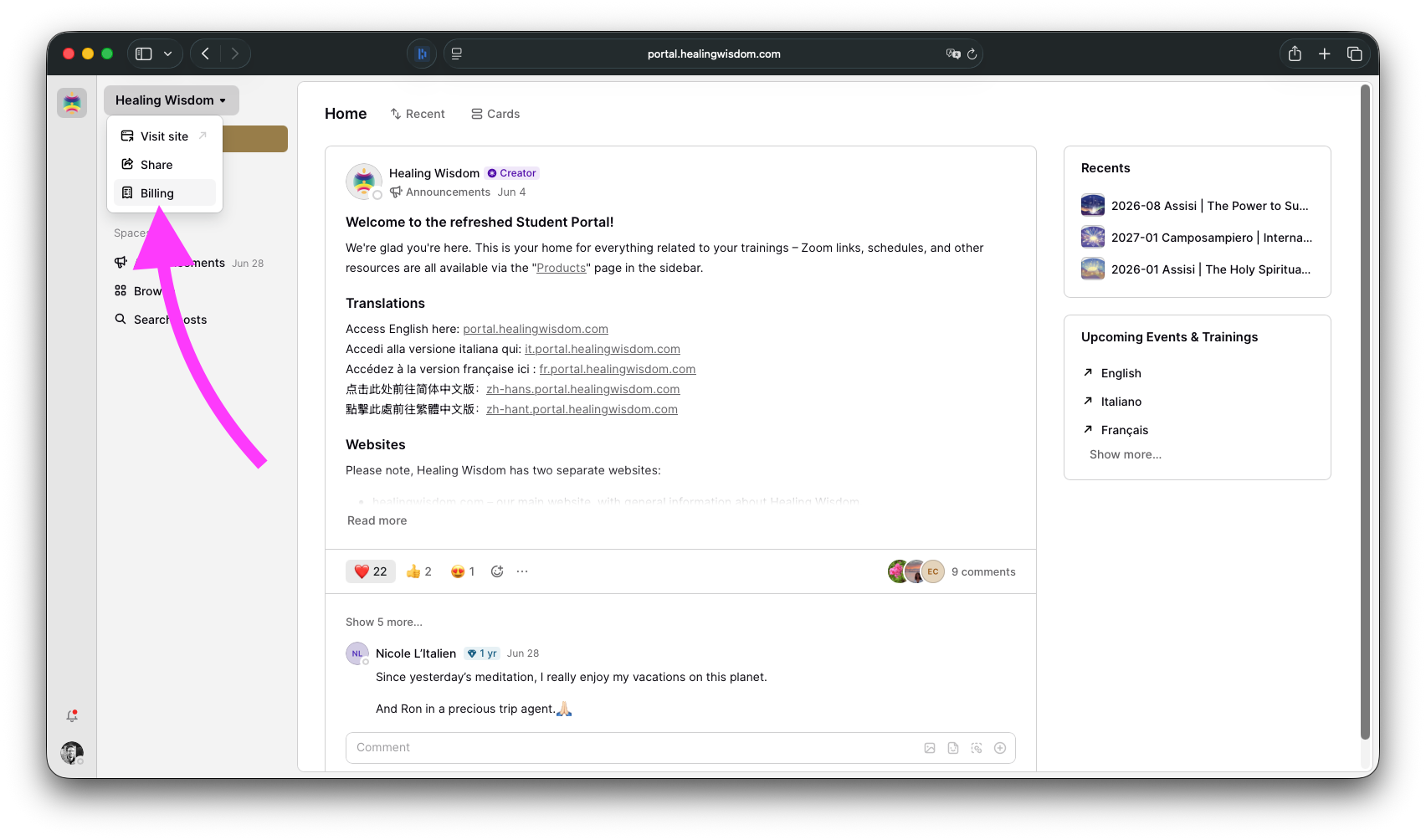The width and height of the screenshot is (1426, 840).
Task: Reload the current page
Action: (x=972, y=54)
